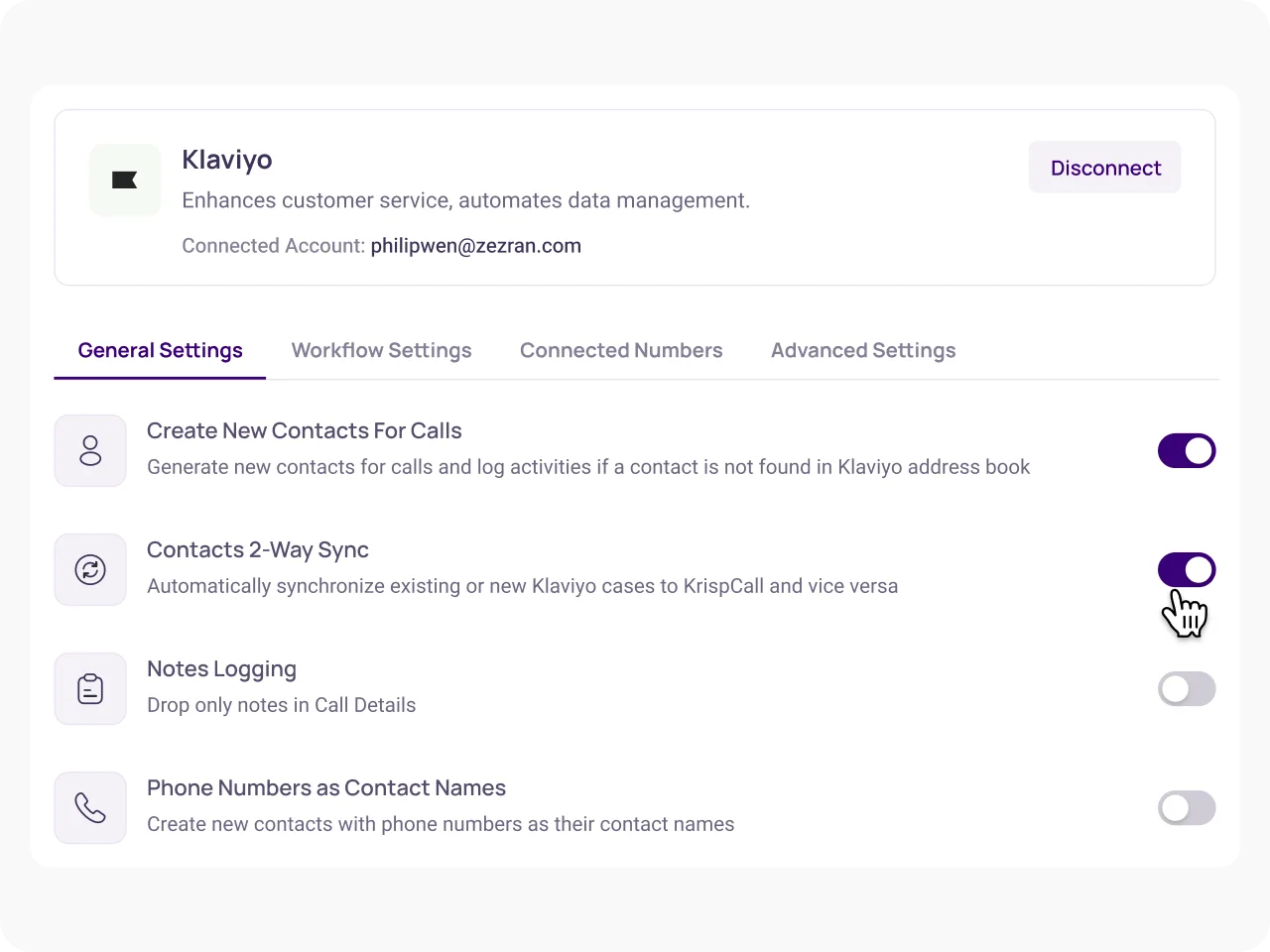Viewport: 1270px width, 952px height.
Task: Switch to the Connected Numbers tab
Action: coord(621,351)
